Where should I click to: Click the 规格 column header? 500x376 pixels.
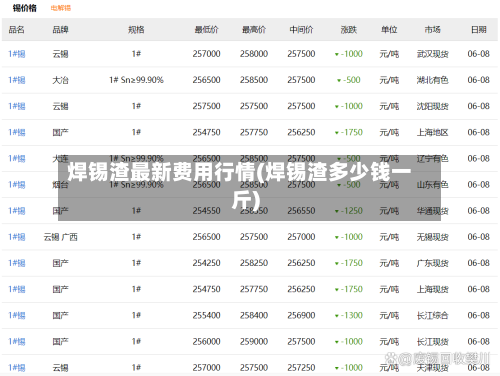pyautogui.click(x=136, y=30)
